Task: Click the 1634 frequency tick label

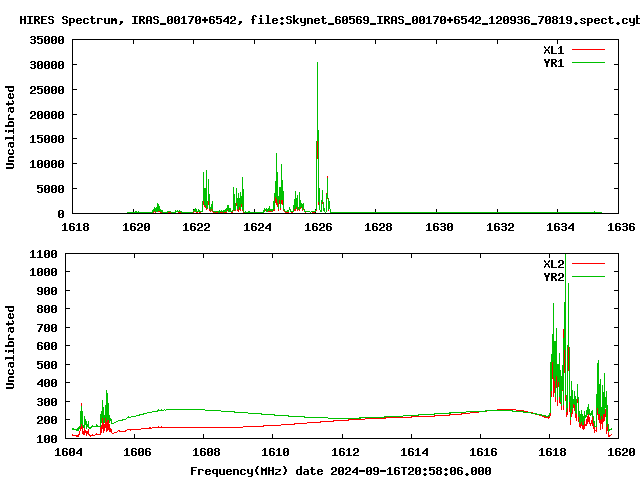Action: 560,227
